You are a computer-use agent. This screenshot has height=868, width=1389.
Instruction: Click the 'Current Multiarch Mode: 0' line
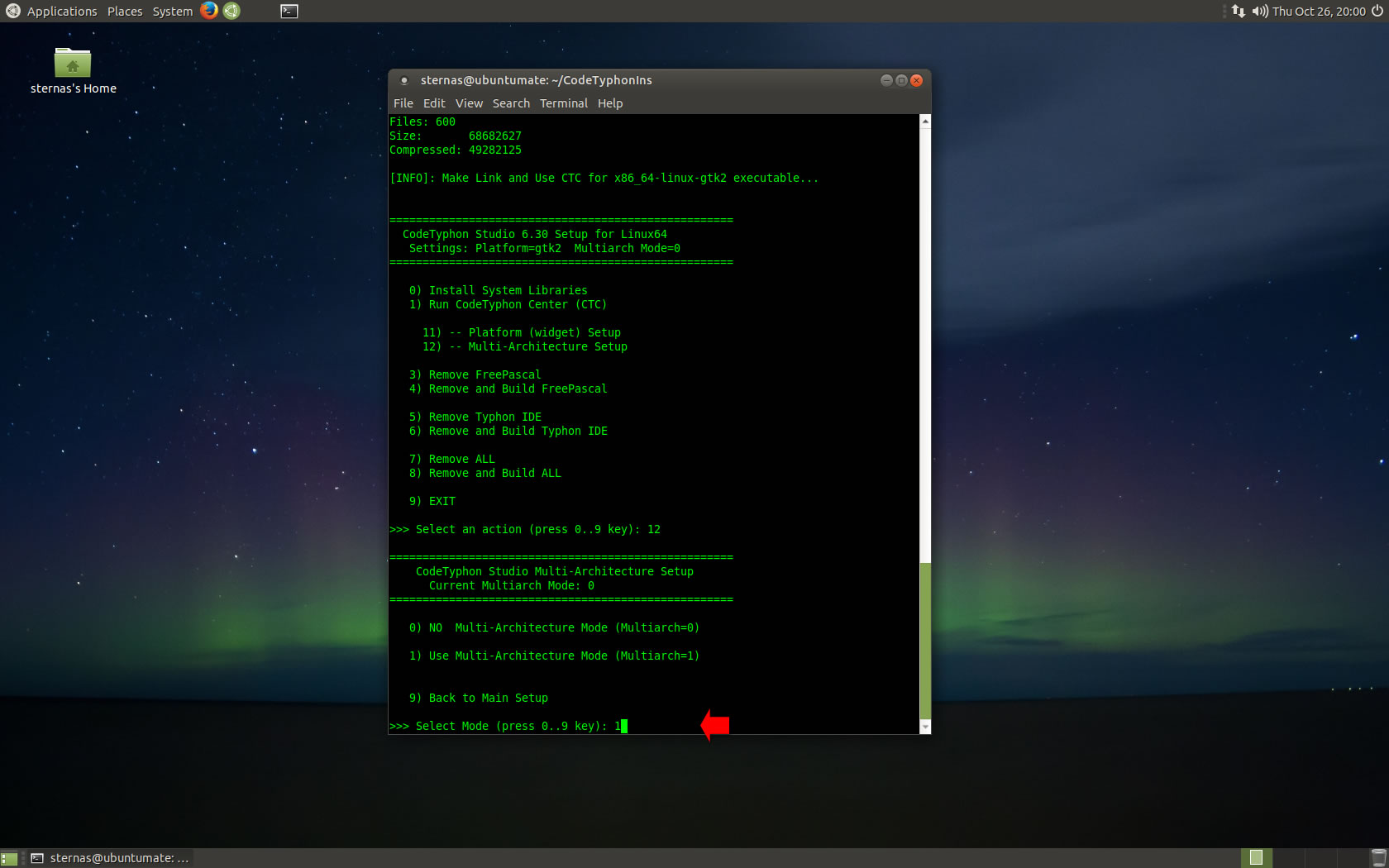511,585
